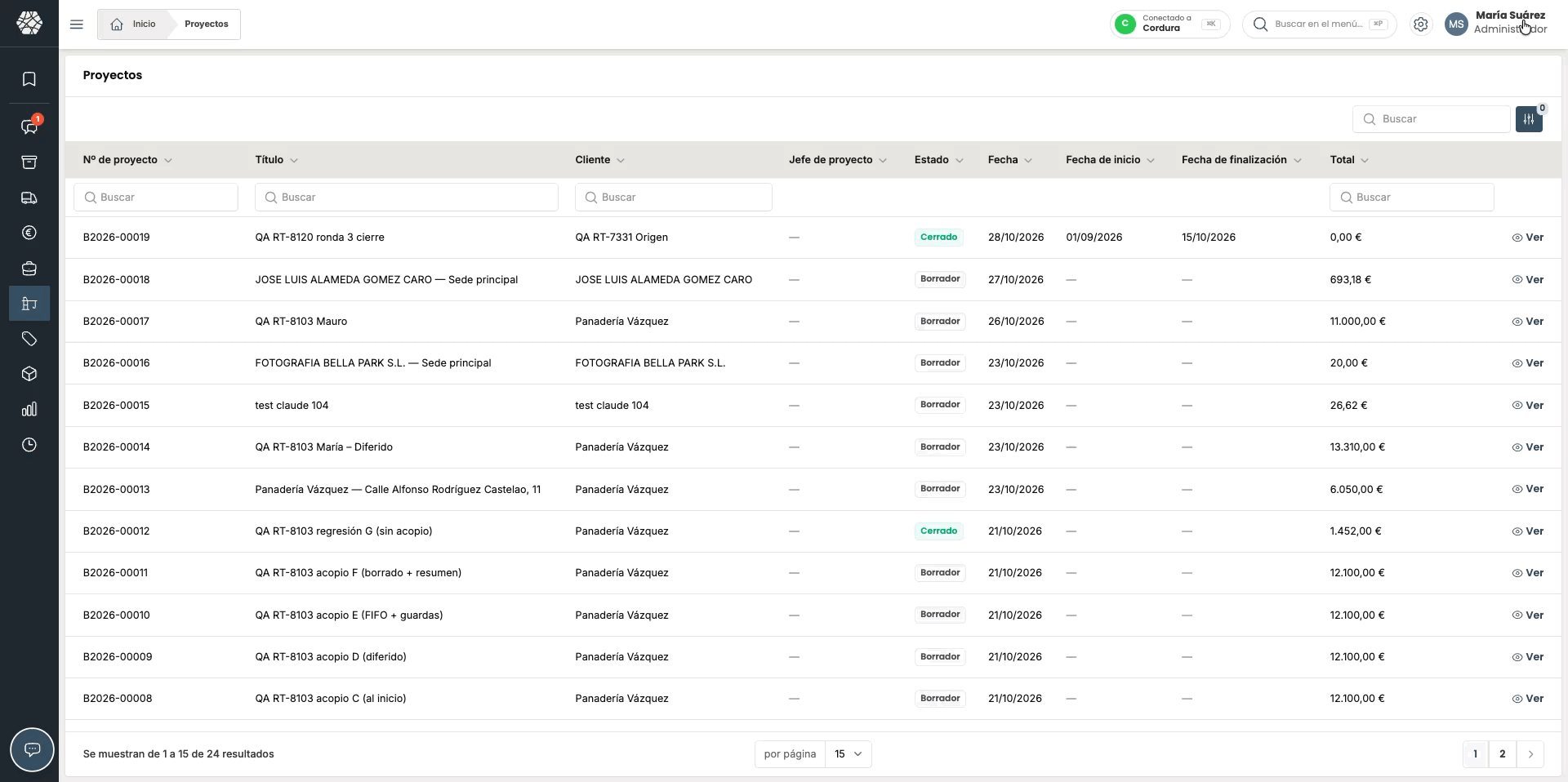Click title QA RT-8103 Mauro
Screen dimensions: 1568x782
coord(301,322)
